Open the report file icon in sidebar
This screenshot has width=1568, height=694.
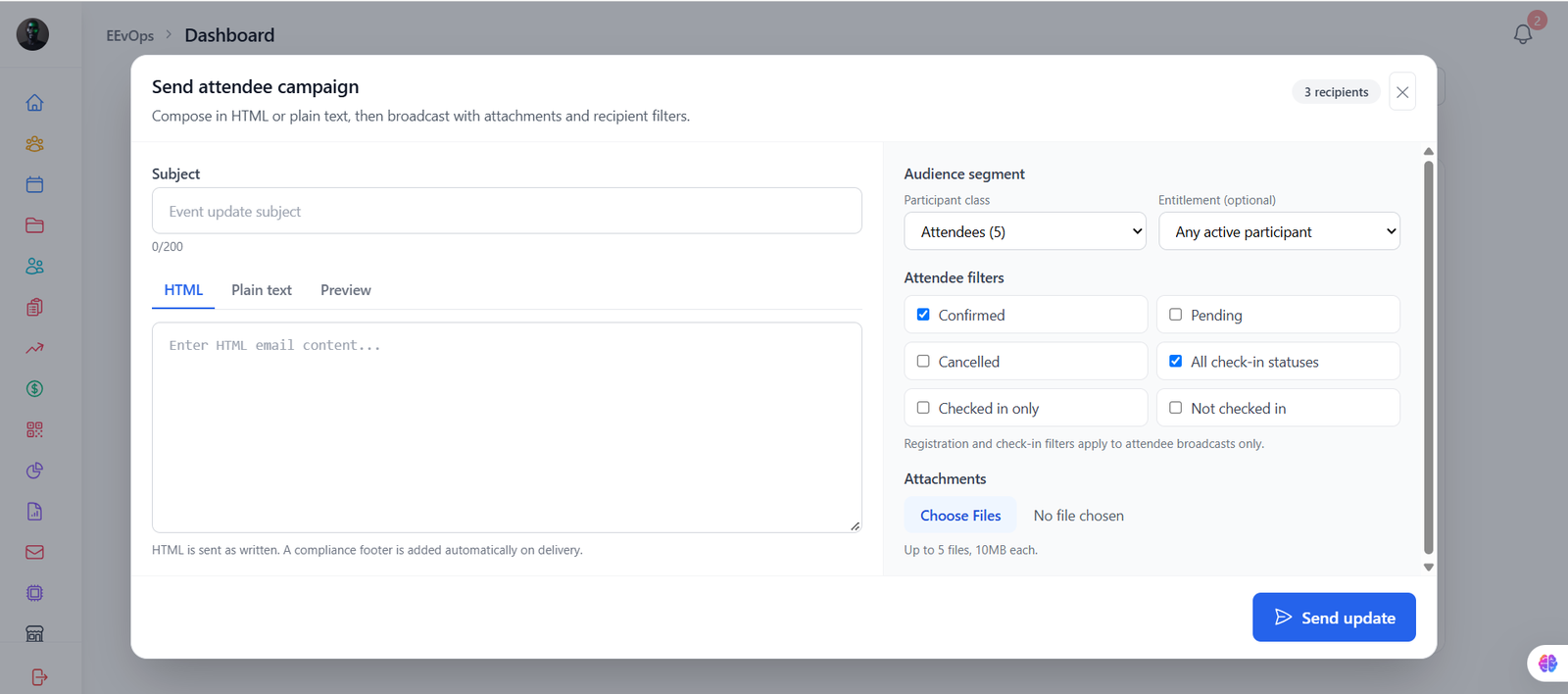(x=34, y=512)
